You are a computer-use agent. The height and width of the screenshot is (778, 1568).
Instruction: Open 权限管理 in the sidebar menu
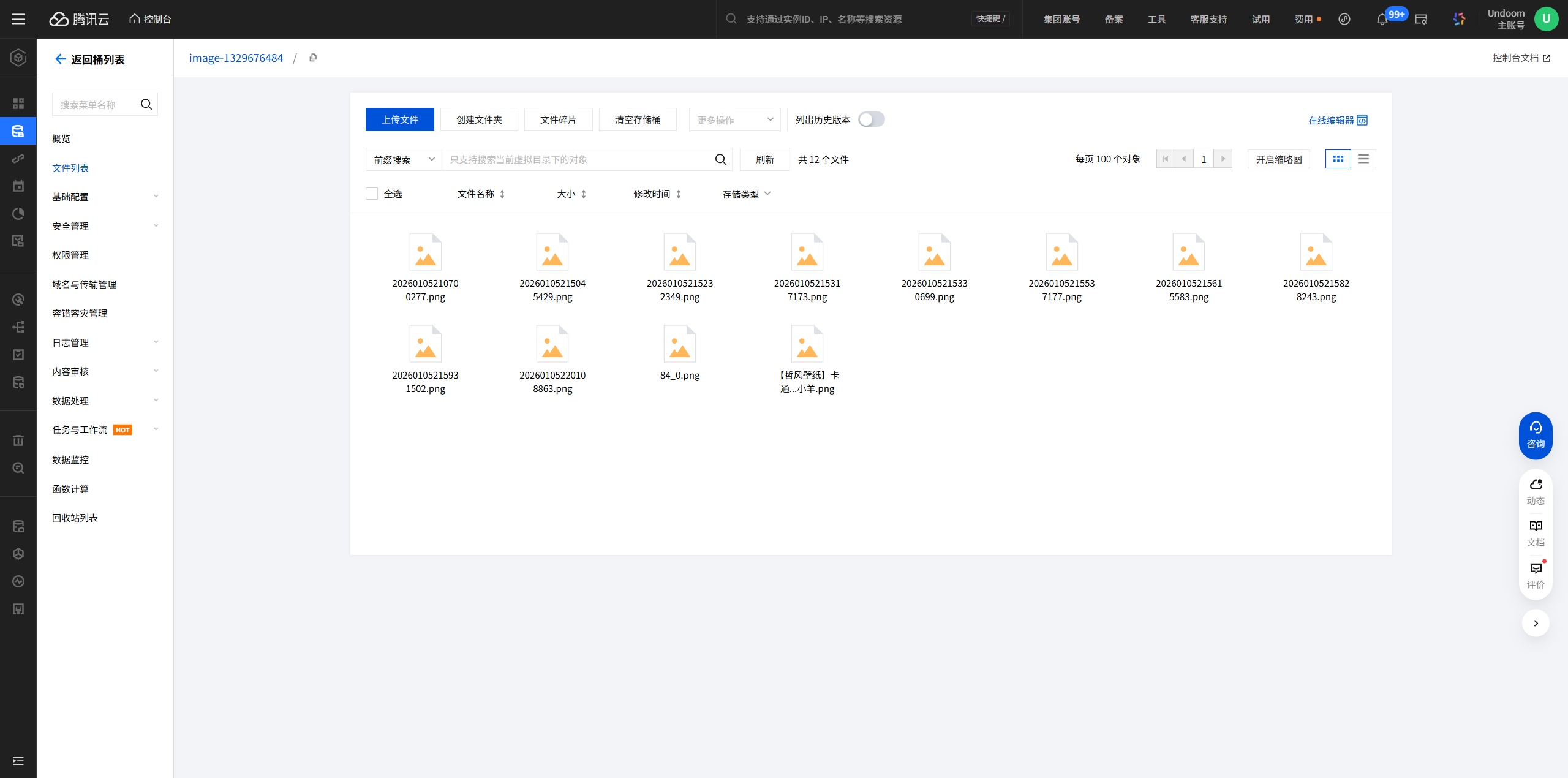click(x=70, y=255)
